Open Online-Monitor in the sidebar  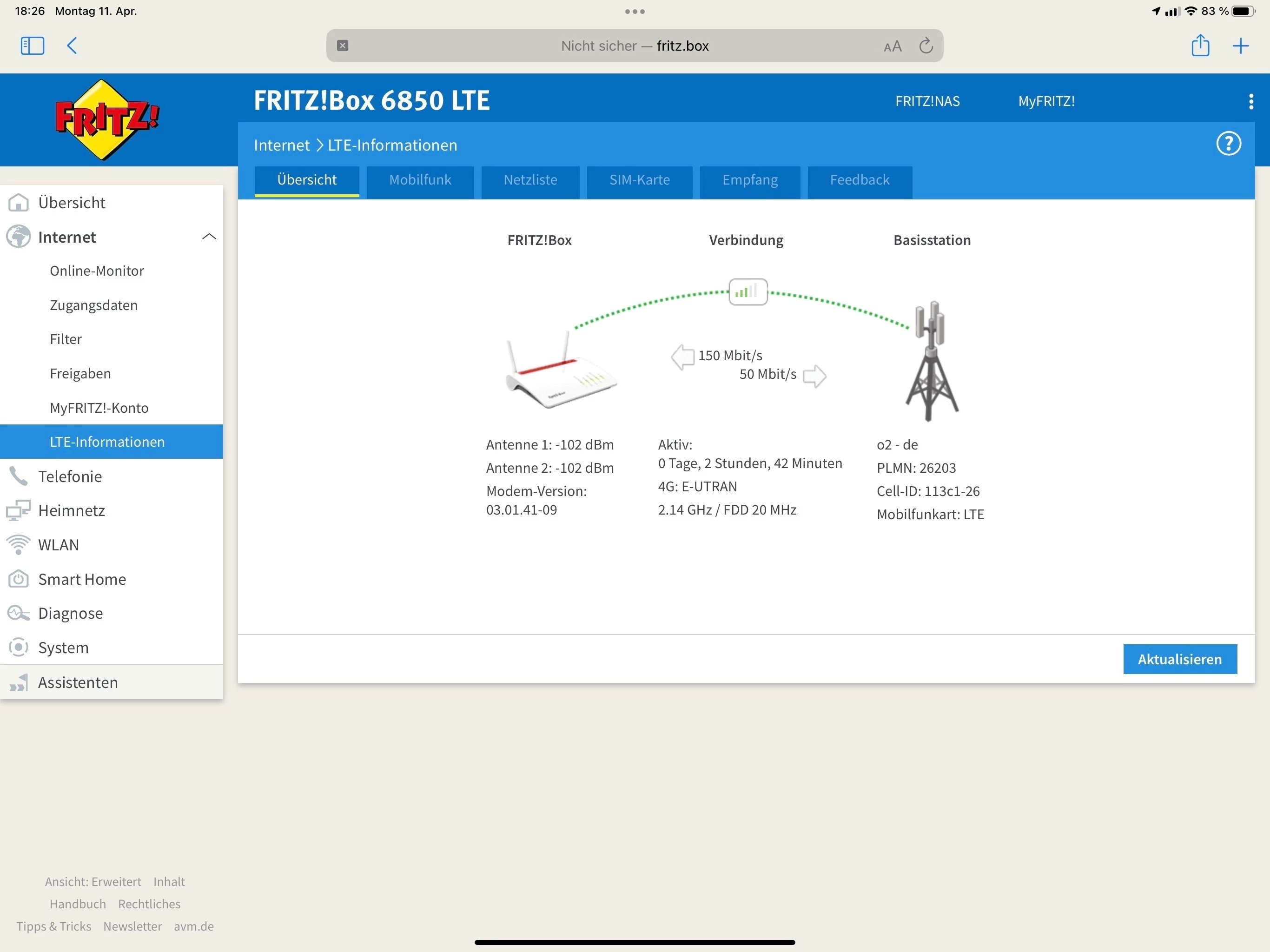tap(96, 271)
